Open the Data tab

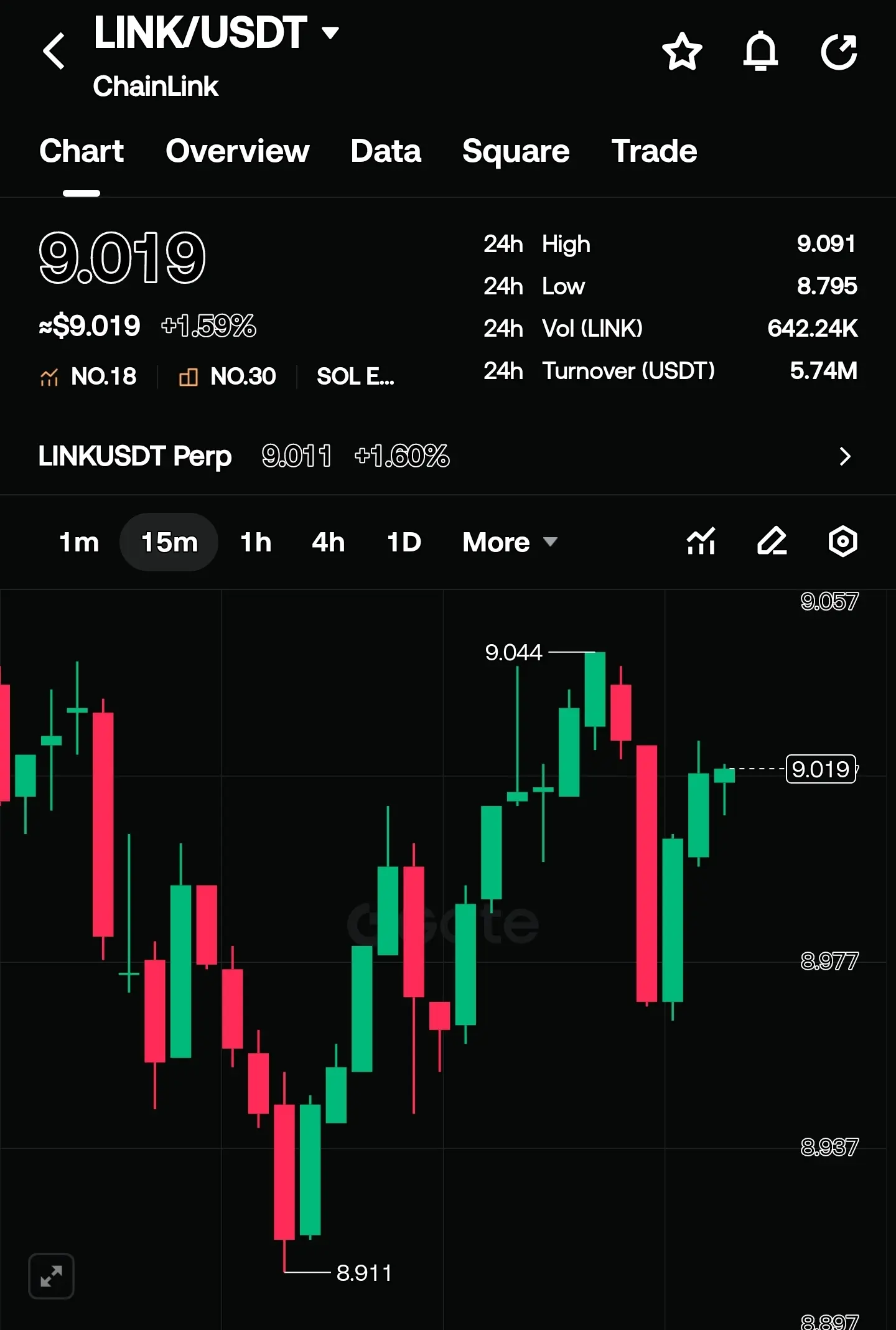386,151
